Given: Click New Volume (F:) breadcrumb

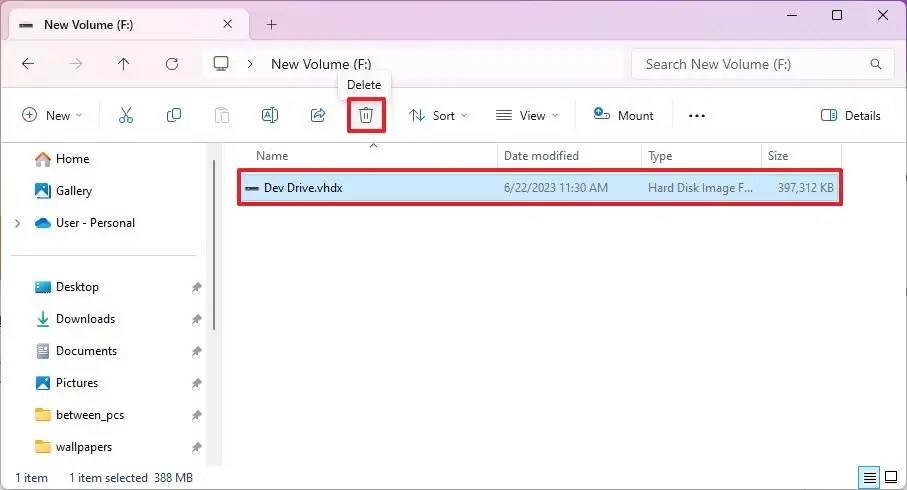Looking at the screenshot, I should click(x=321, y=64).
